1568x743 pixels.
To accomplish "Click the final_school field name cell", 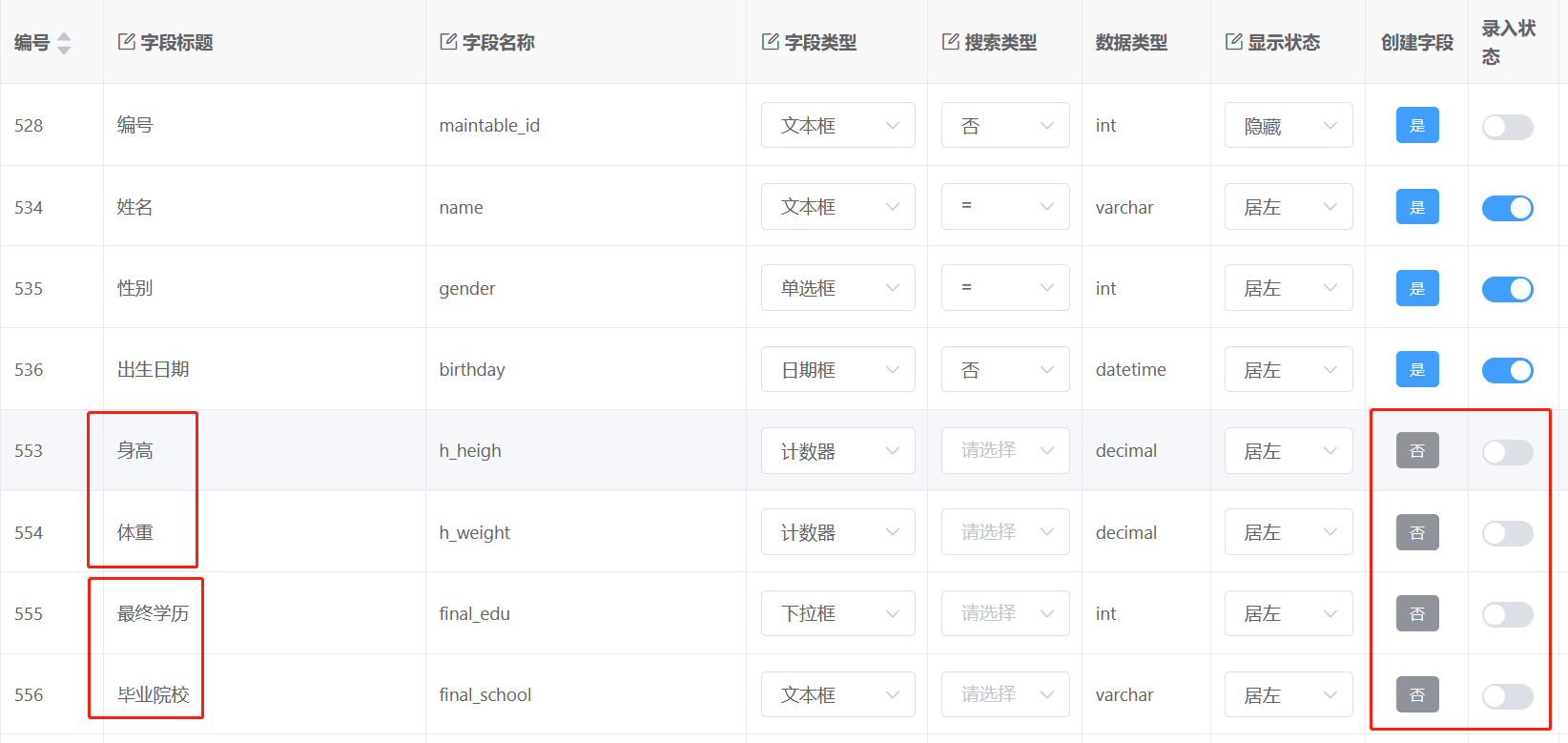I will pyautogui.click(x=485, y=695).
